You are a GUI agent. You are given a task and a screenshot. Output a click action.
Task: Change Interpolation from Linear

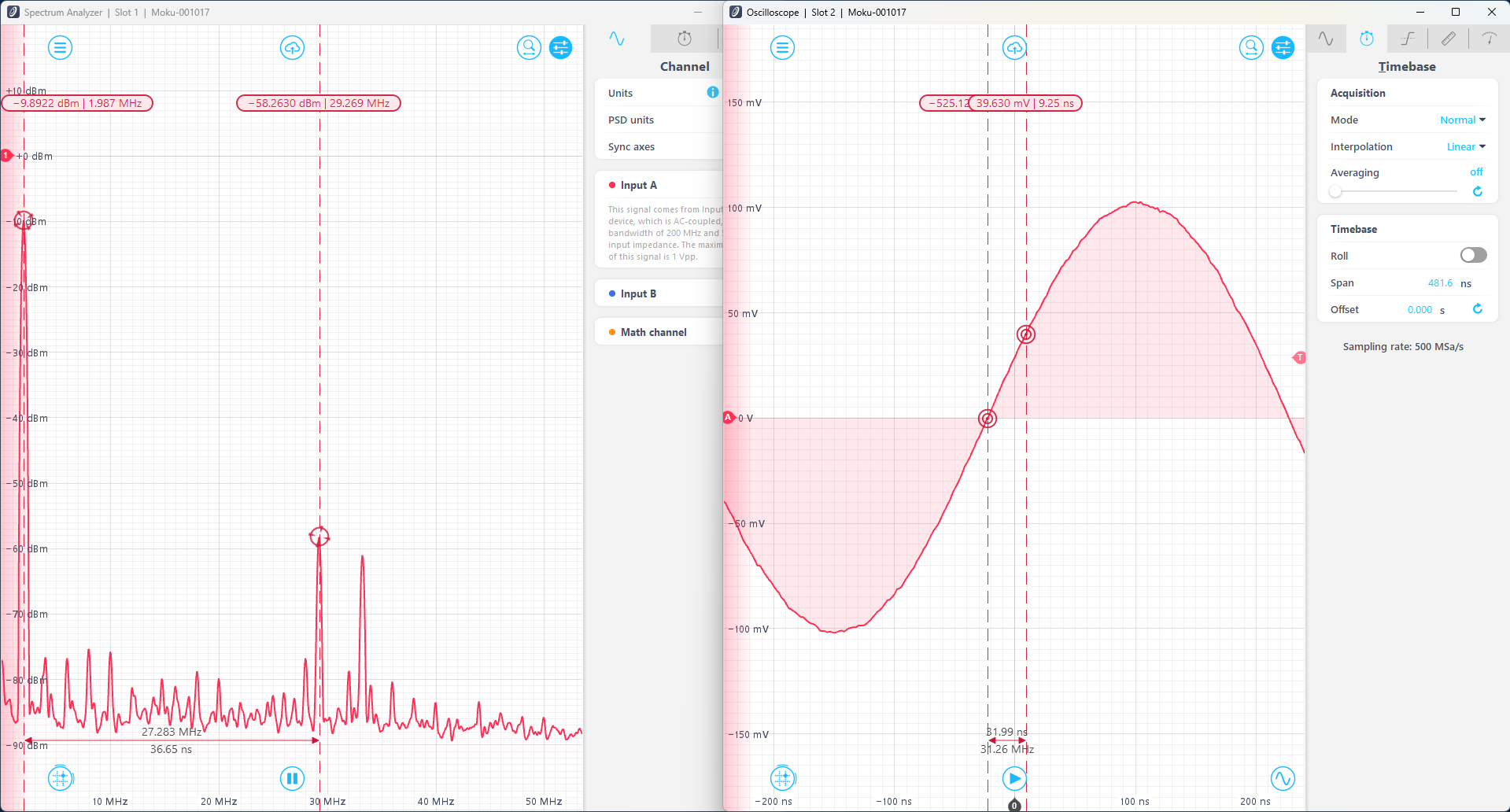pyautogui.click(x=1464, y=146)
